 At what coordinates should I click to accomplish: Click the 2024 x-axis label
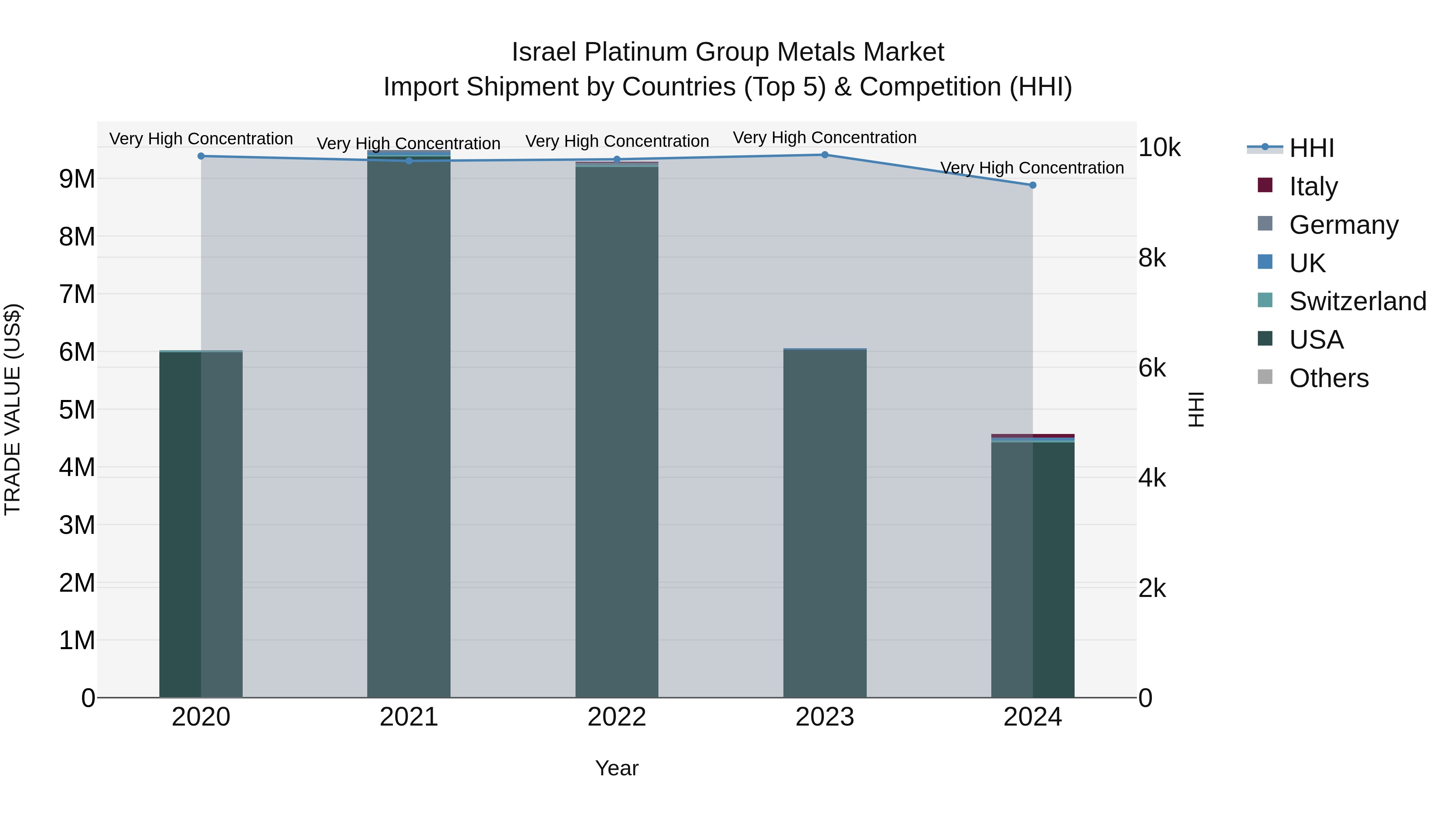tap(1033, 717)
